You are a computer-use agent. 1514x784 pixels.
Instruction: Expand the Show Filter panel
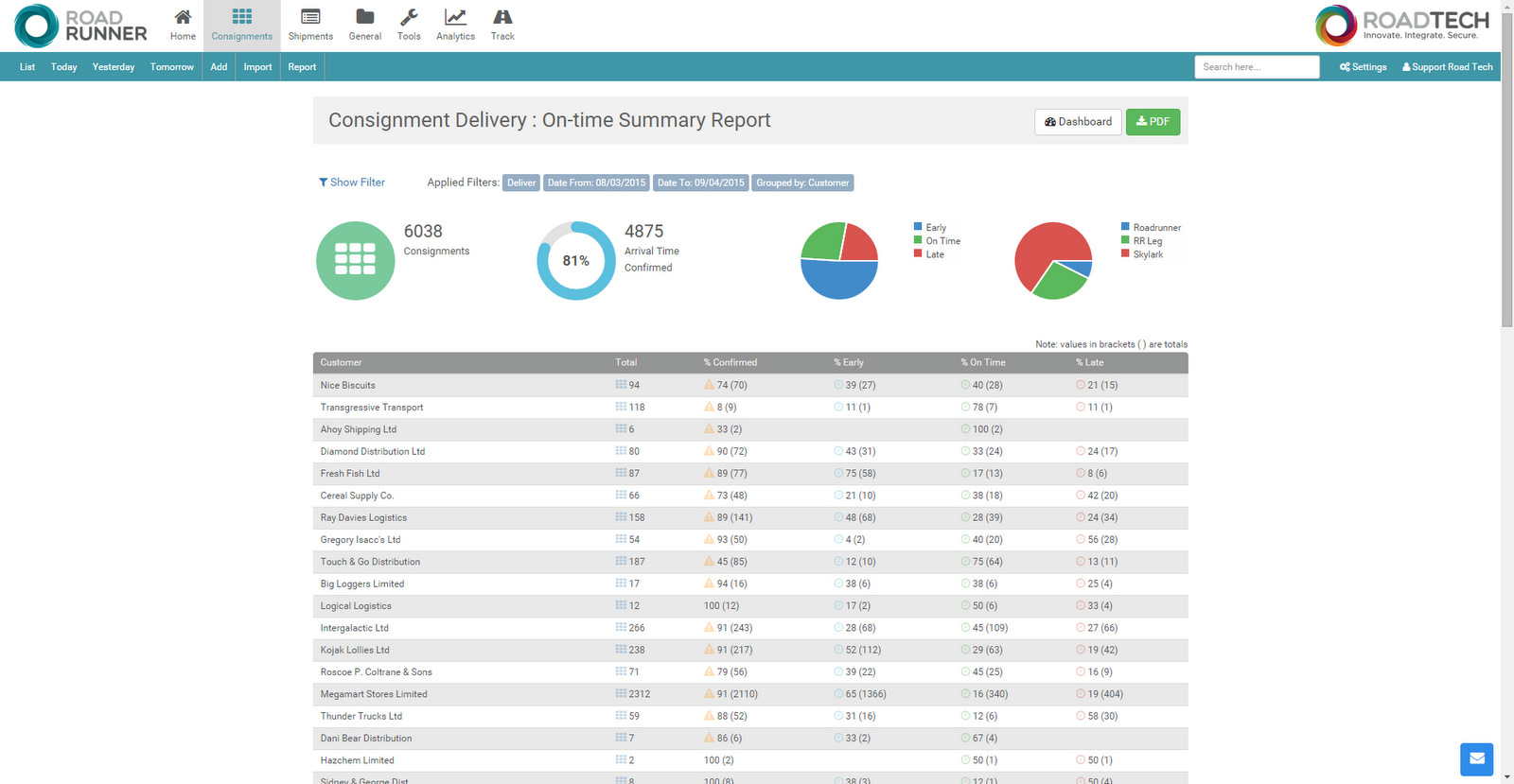tap(352, 183)
